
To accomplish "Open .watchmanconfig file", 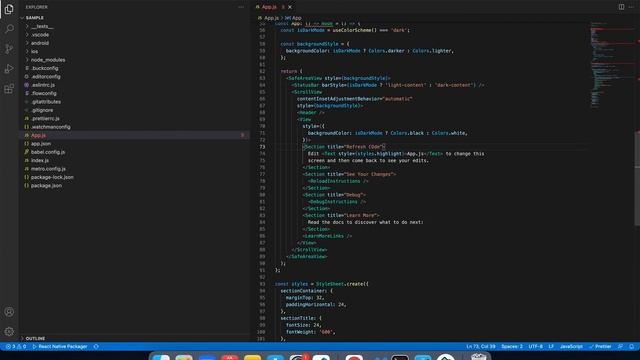I will 51,127.
